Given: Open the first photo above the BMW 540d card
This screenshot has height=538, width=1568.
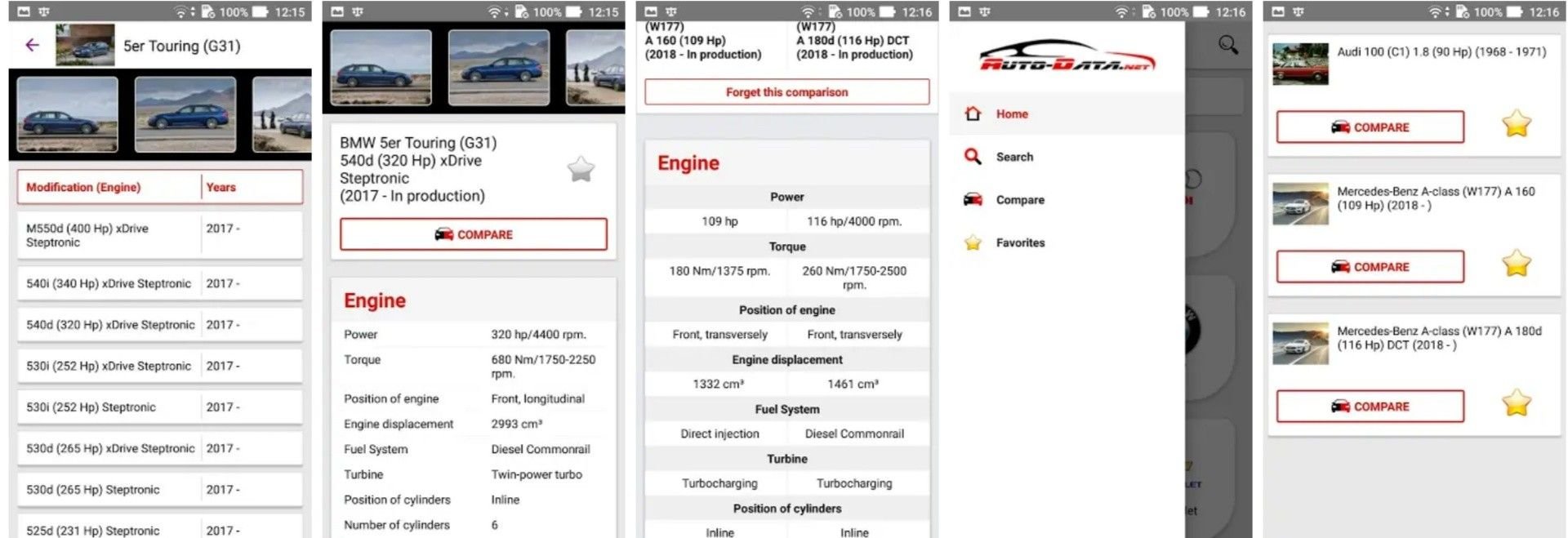Looking at the screenshot, I should click(381, 68).
